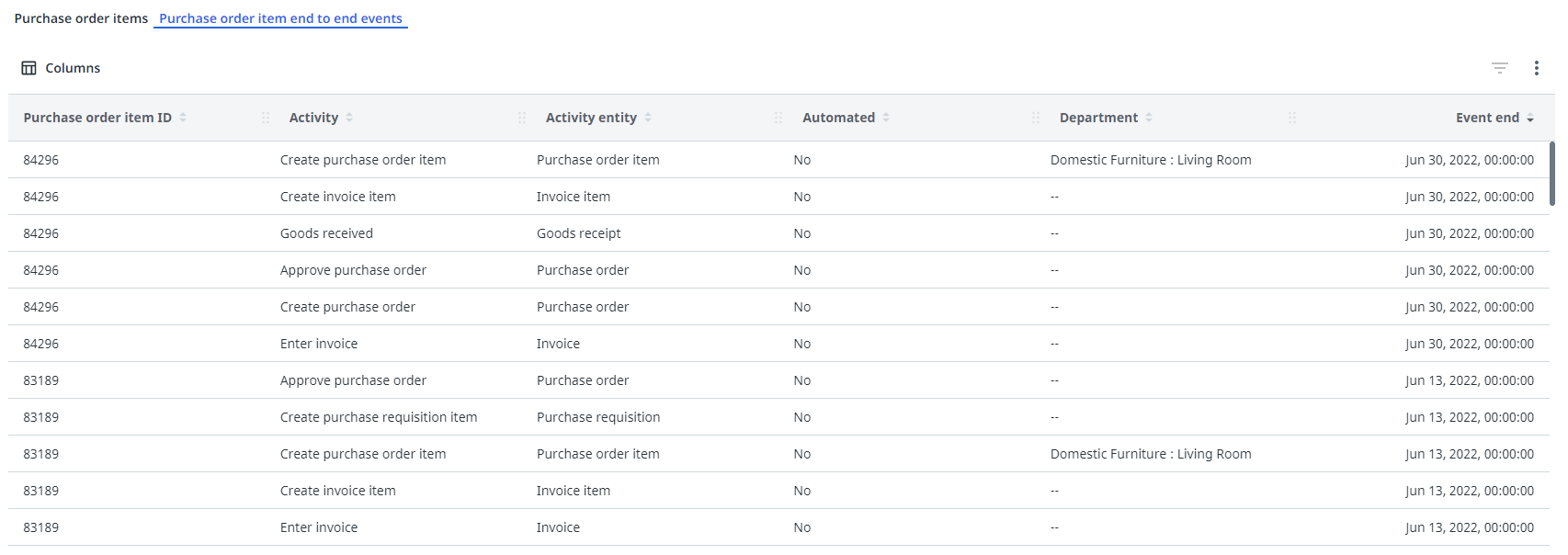Click drag handle before Department column
The width and height of the screenshot is (1568, 555).
[1036, 118]
